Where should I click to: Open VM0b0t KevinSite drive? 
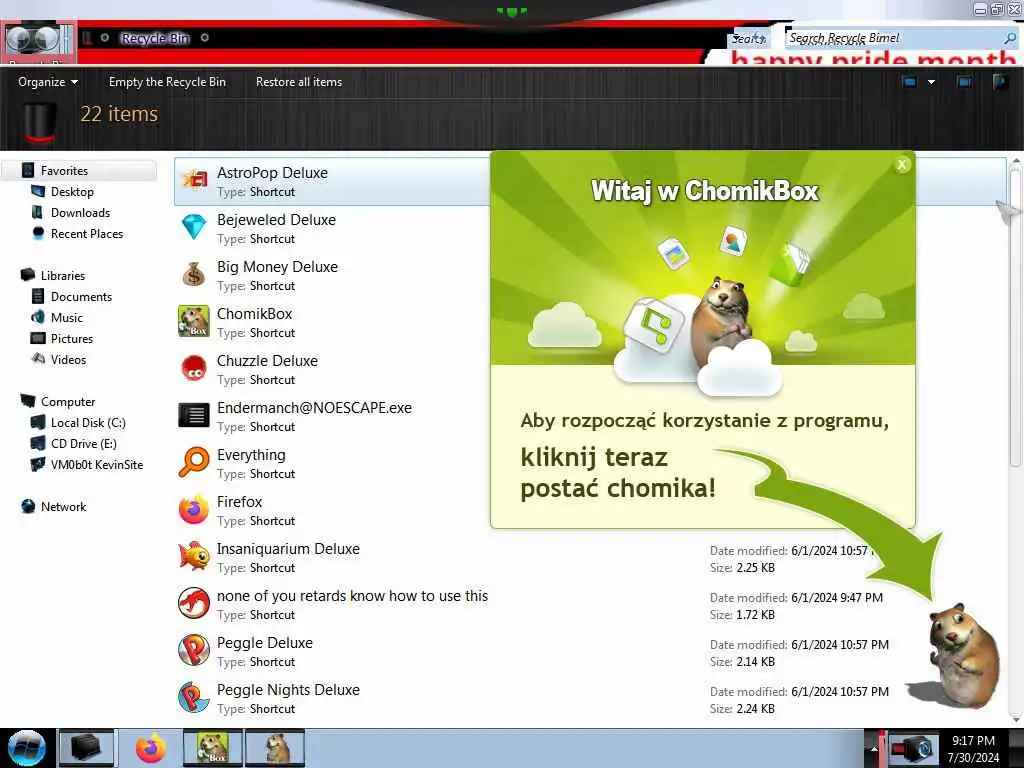97,464
